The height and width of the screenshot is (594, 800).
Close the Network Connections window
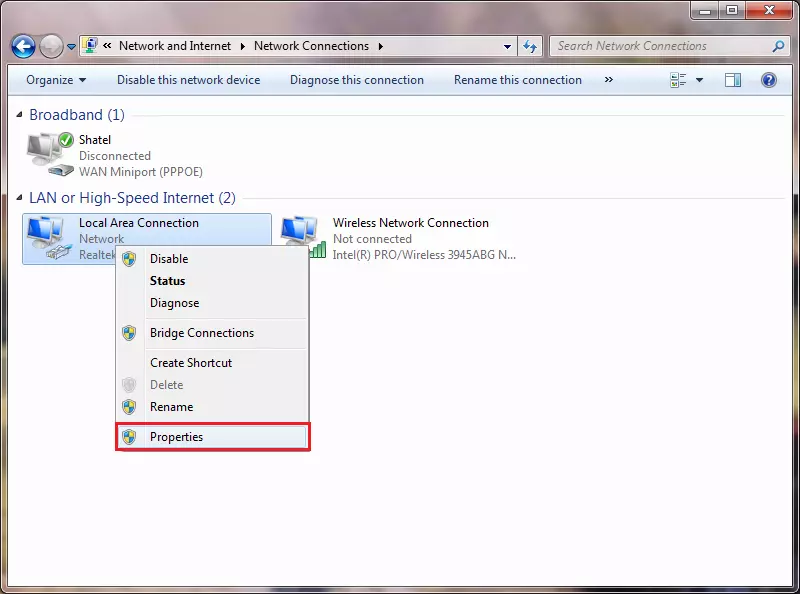tap(769, 10)
